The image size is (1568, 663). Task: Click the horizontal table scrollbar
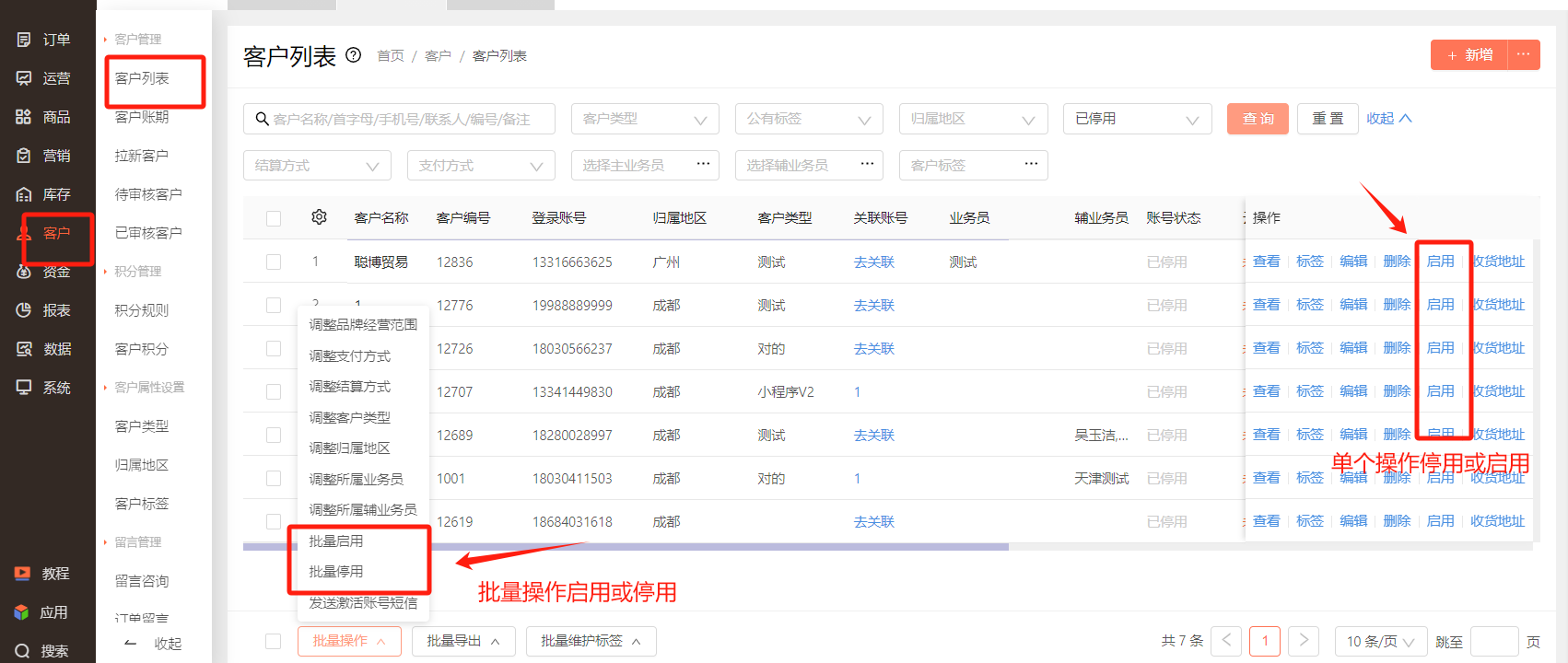(x=626, y=547)
